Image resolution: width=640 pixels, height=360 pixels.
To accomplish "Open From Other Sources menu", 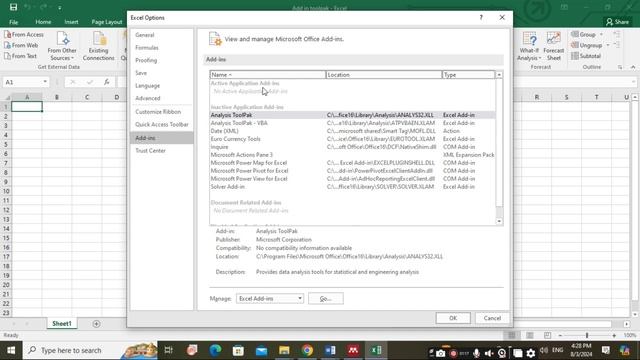I will click(62, 46).
